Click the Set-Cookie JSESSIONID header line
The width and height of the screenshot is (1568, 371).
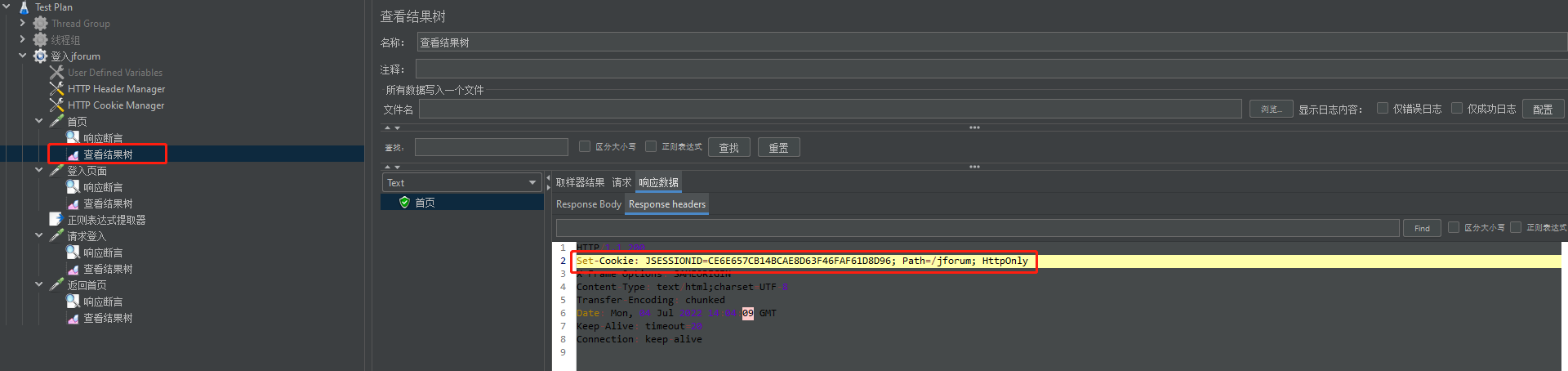click(x=802, y=261)
